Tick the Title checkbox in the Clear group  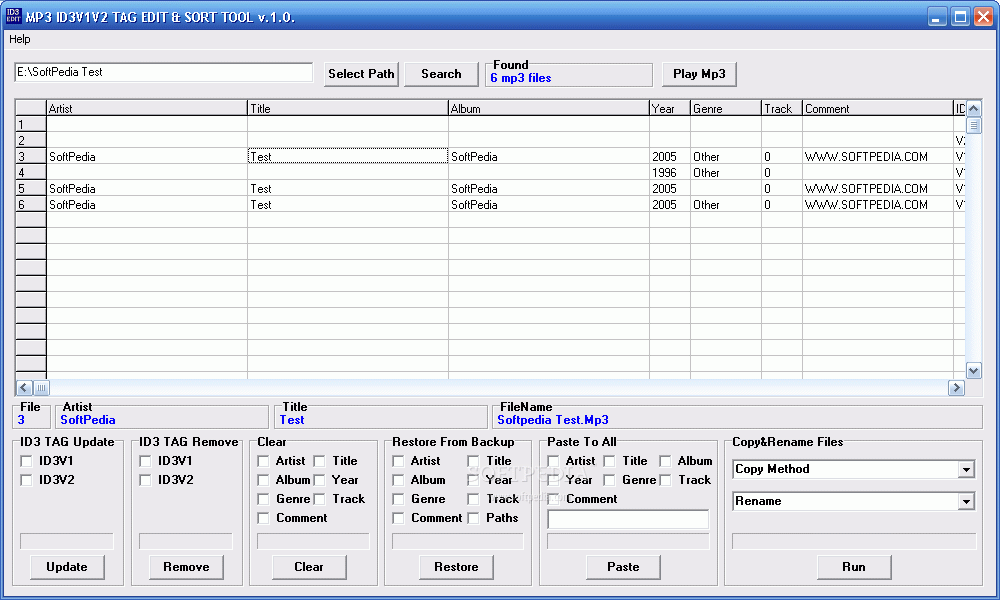[319, 461]
